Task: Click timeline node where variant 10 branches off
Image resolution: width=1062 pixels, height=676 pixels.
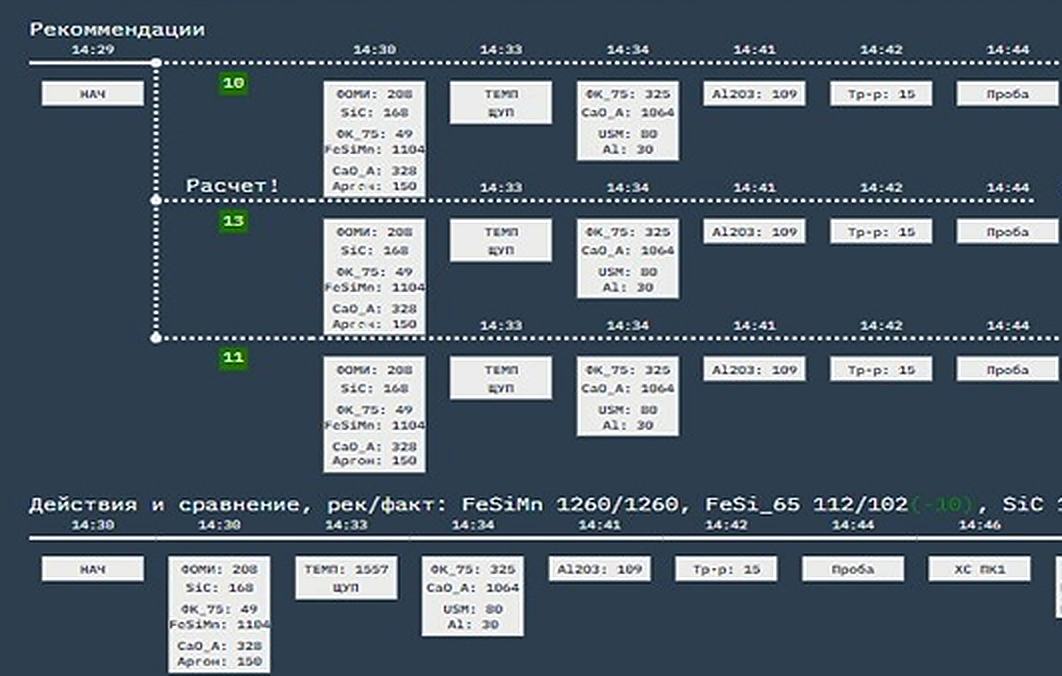Action: click(156, 63)
